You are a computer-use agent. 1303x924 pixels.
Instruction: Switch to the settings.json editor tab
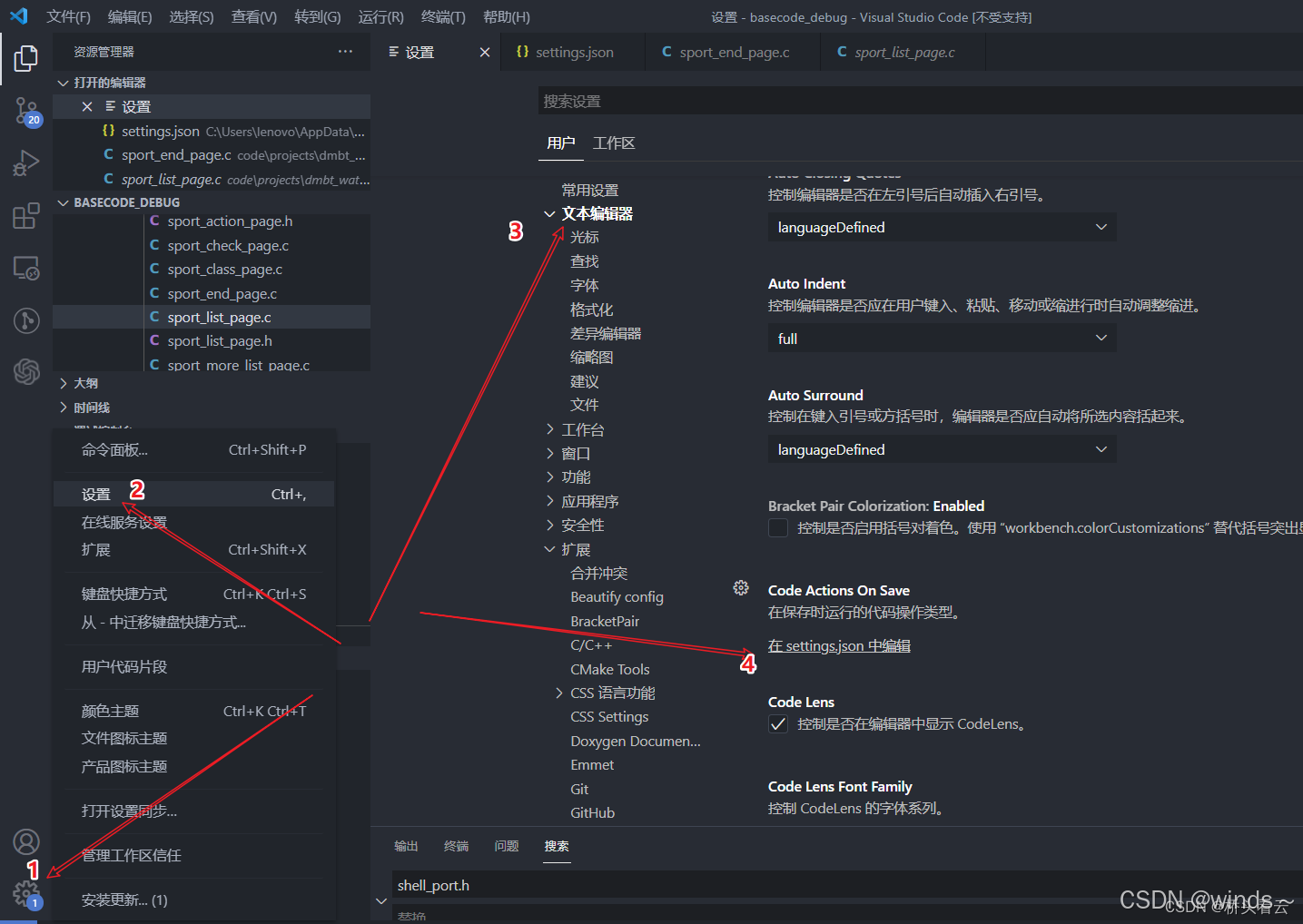coord(572,53)
